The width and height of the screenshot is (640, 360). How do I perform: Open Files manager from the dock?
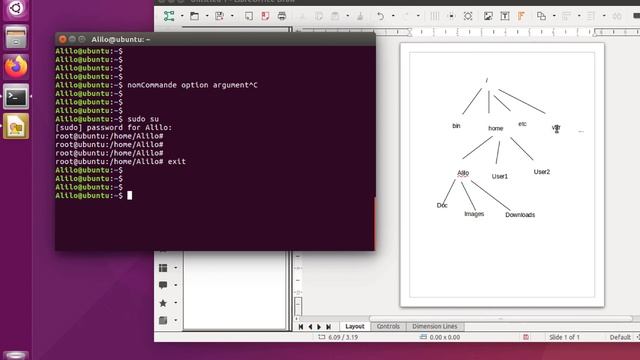(16, 37)
